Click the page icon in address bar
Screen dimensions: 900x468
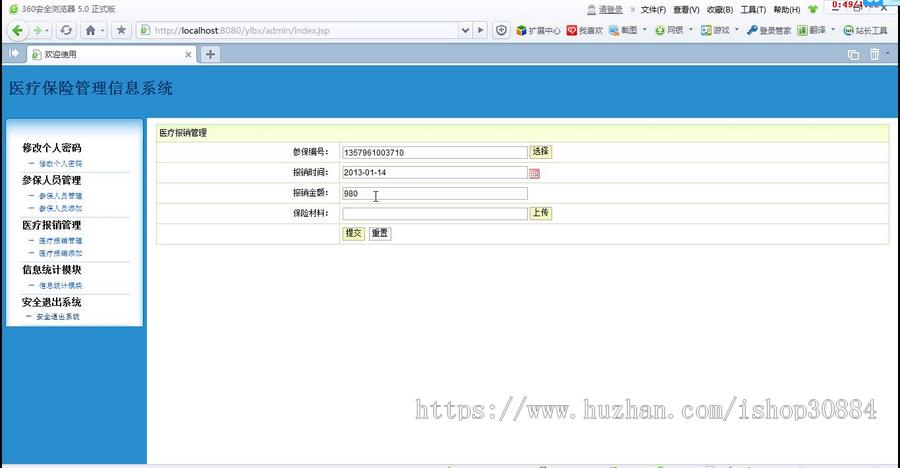(145, 30)
